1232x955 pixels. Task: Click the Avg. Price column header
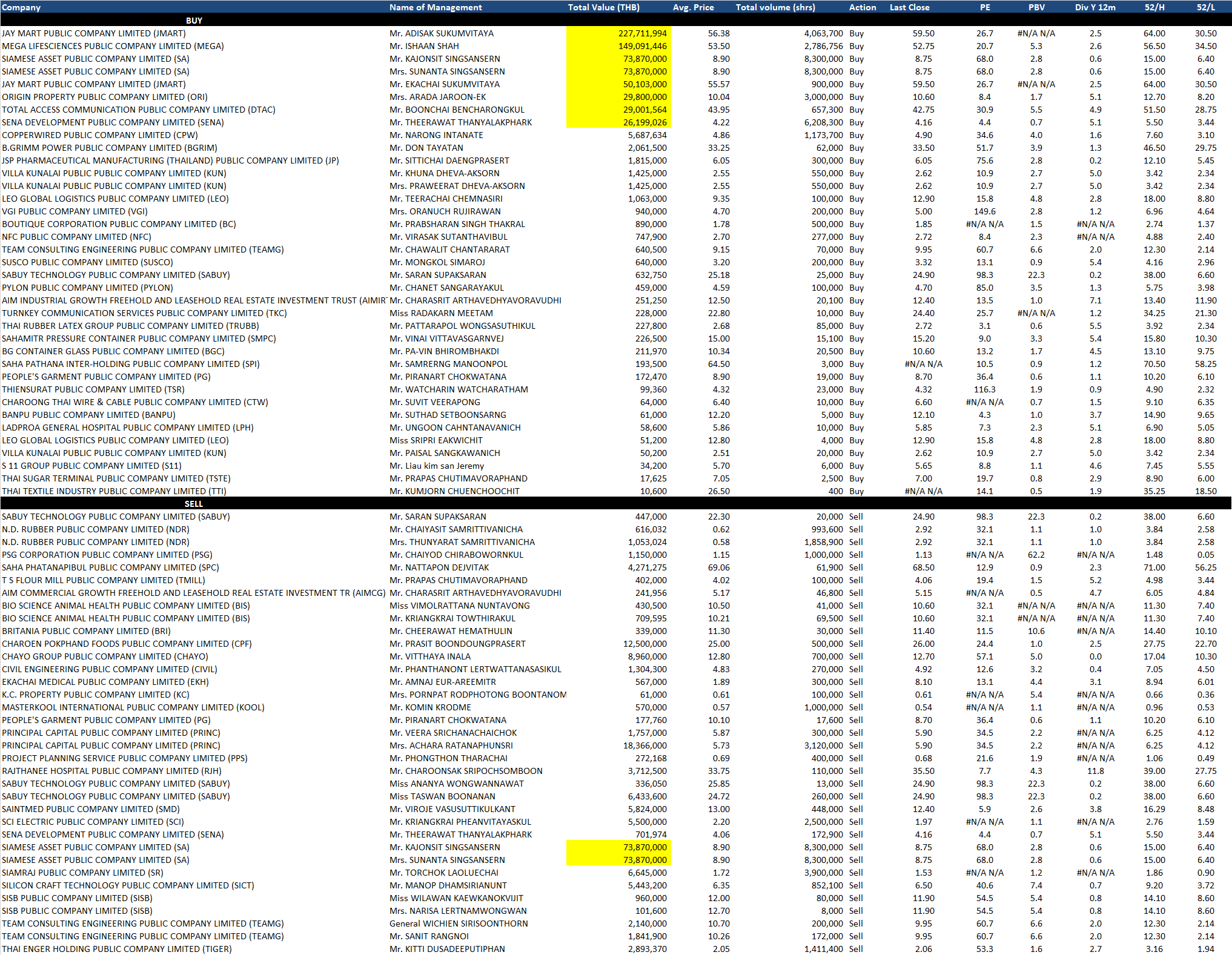(693, 7)
